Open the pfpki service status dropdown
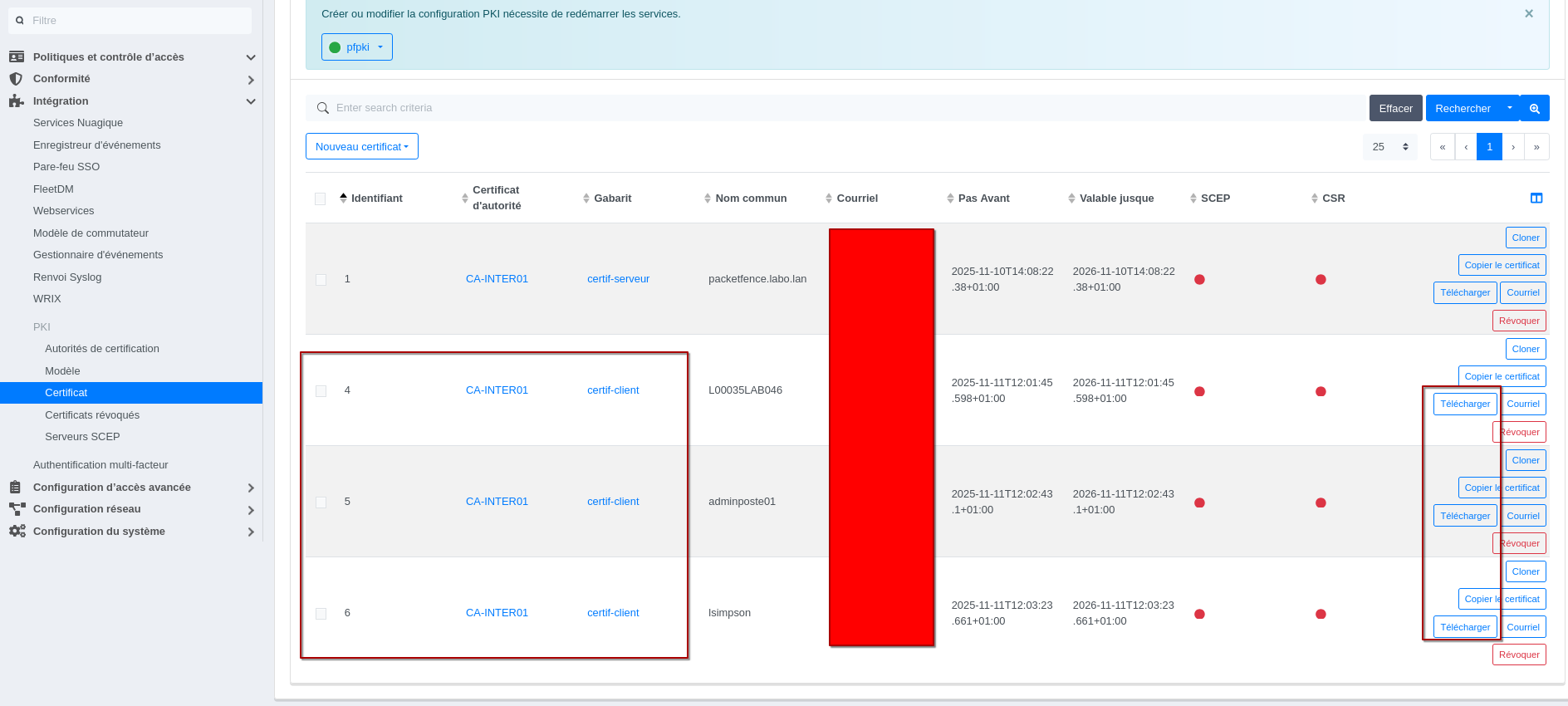 (356, 47)
